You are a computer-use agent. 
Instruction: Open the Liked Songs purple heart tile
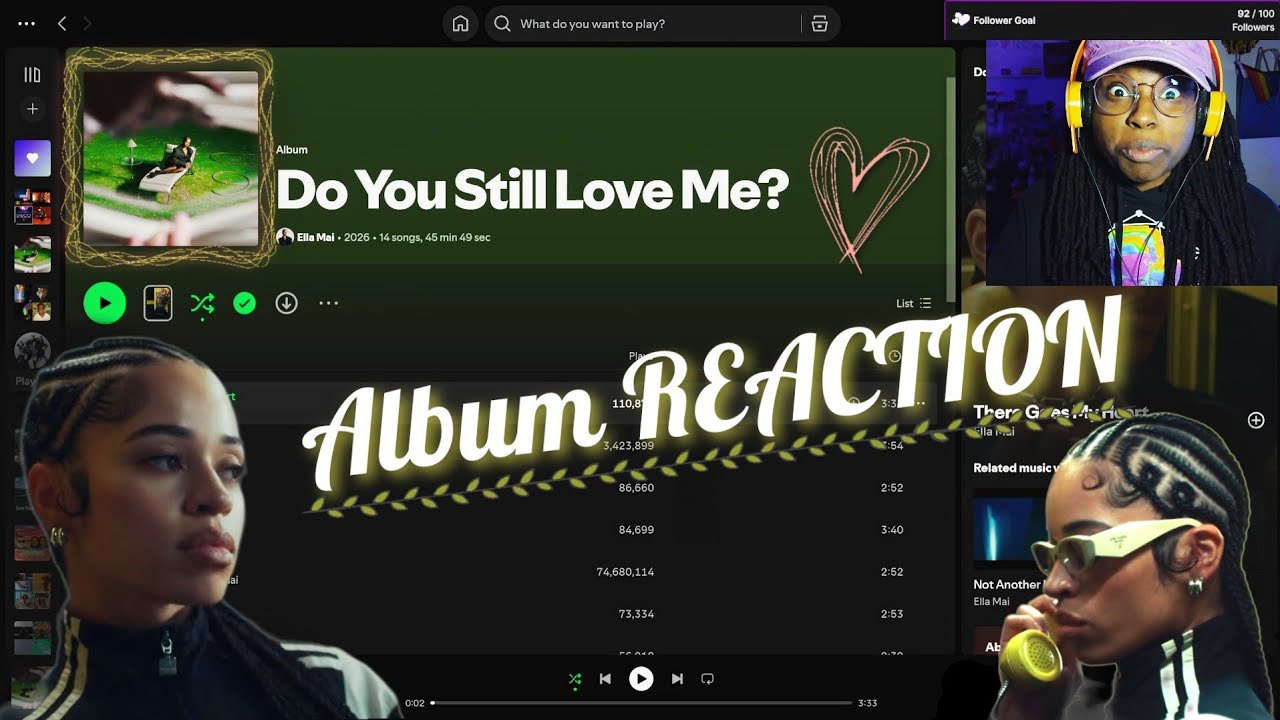click(32, 158)
